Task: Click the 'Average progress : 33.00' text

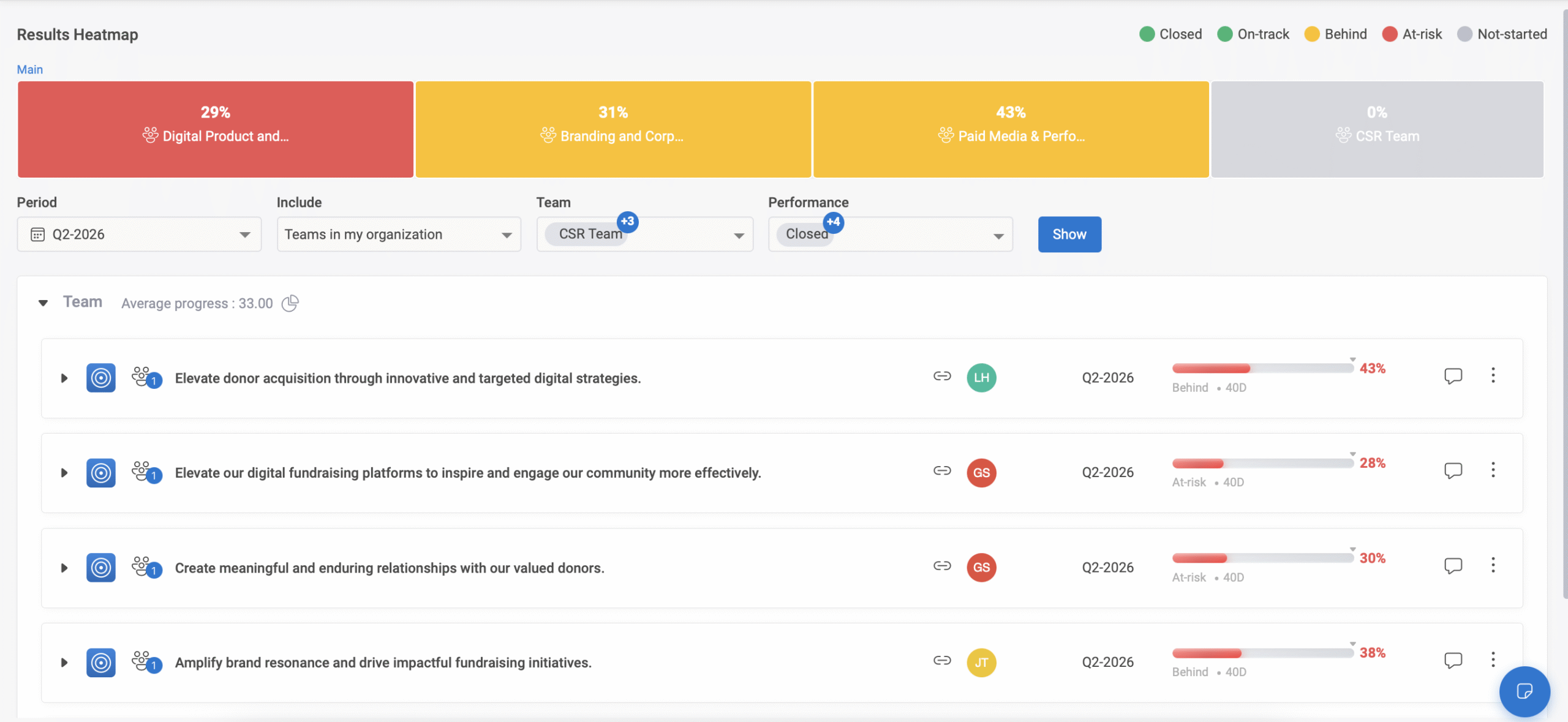Action: click(x=197, y=303)
